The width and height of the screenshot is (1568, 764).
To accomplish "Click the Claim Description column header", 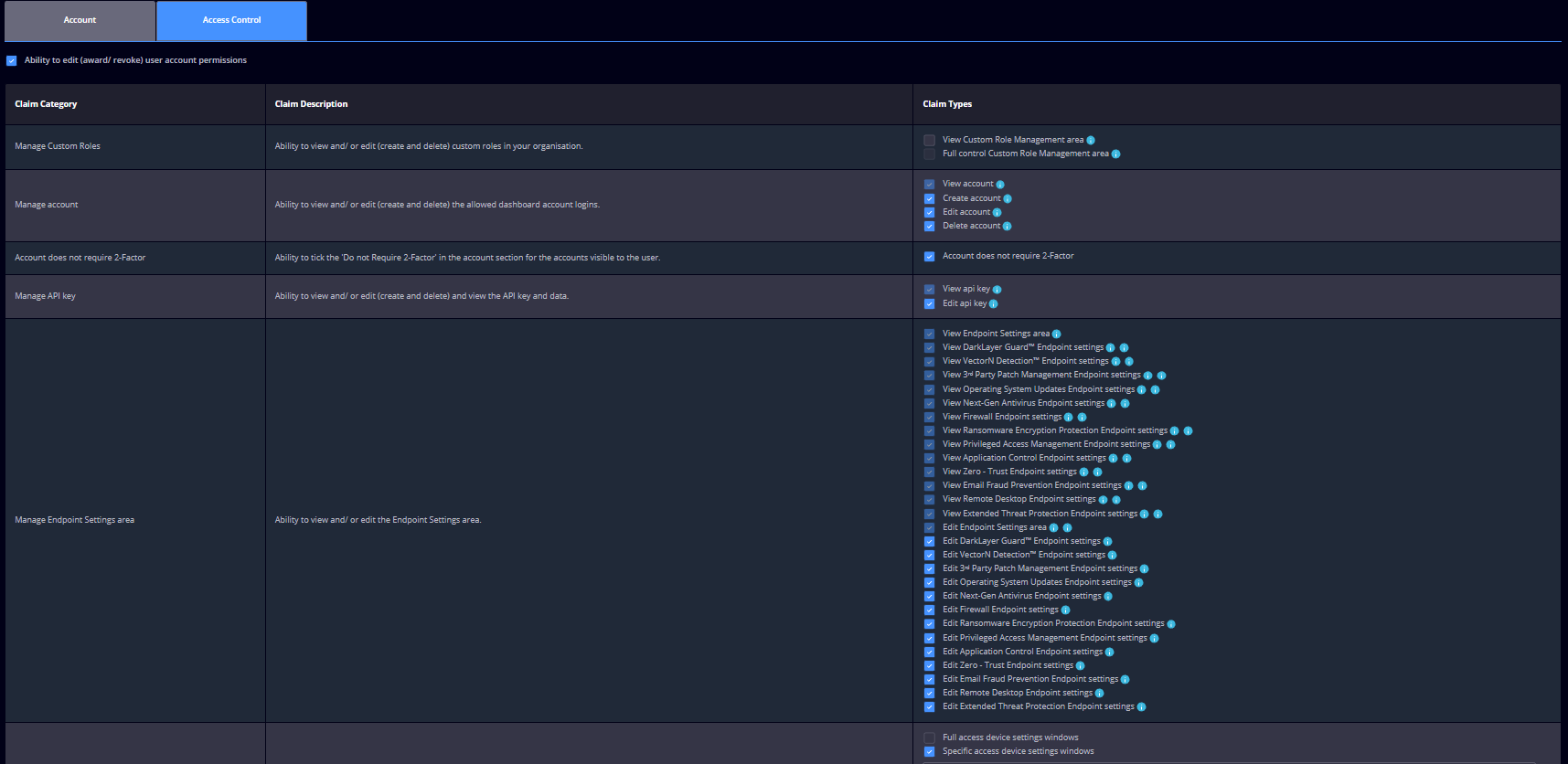I will 589,104.
